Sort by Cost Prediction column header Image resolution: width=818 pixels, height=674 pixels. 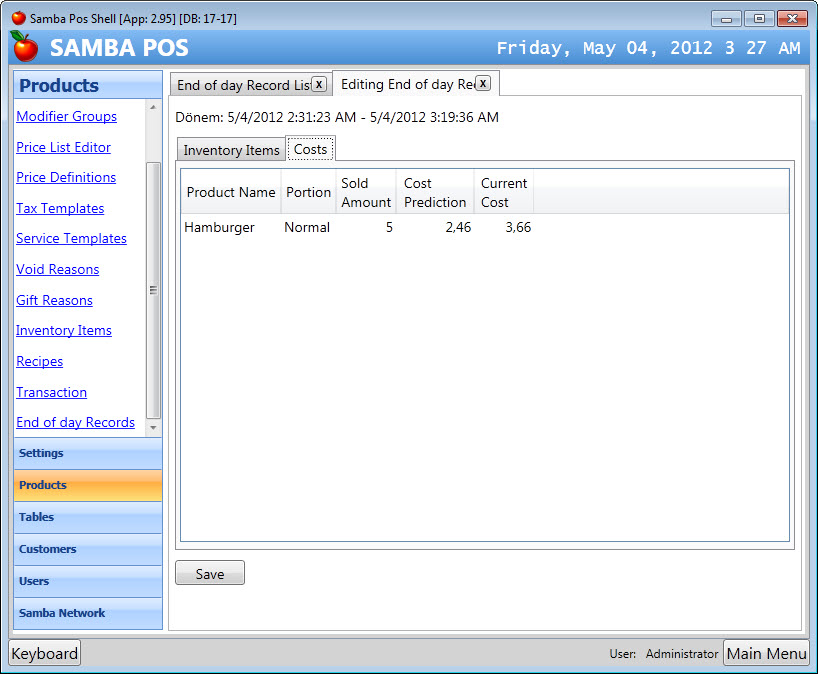[x=435, y=192]
